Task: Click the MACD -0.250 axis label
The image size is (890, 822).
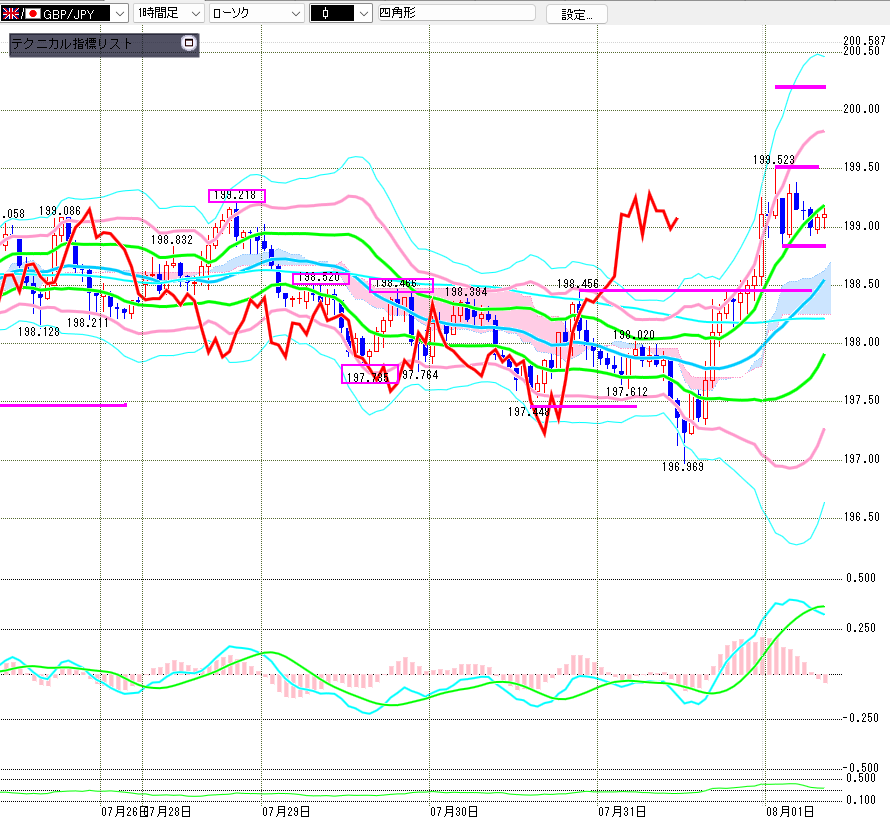Action: click(x=859, y=718)
